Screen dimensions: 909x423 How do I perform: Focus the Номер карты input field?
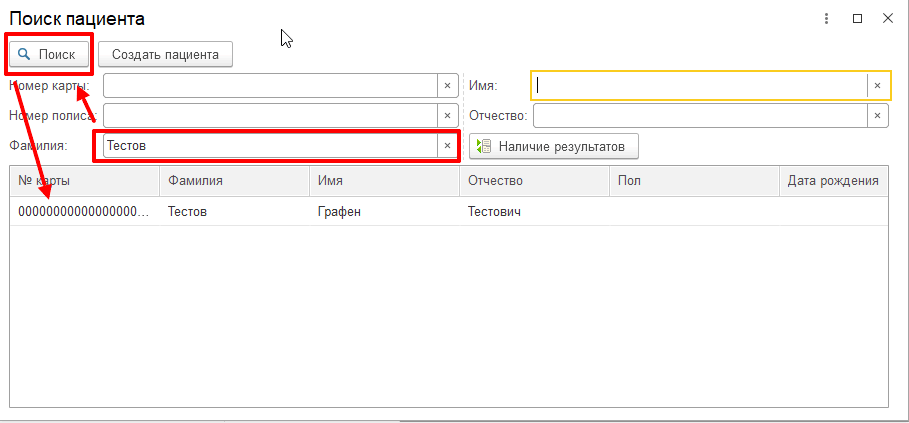(x=270, y=86)
